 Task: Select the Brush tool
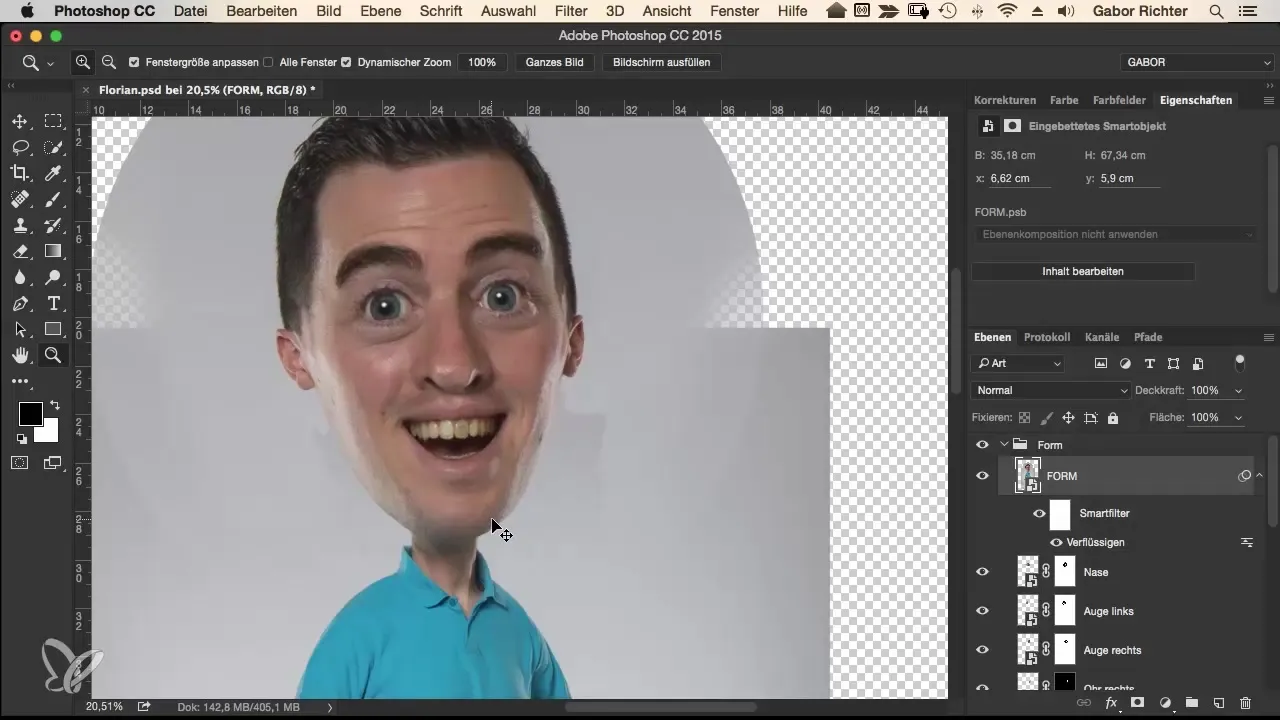[53, 199]
